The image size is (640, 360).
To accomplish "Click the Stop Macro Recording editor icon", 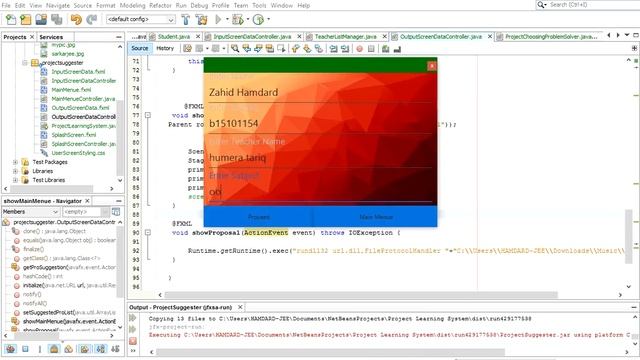I will [x=371, y=49].
